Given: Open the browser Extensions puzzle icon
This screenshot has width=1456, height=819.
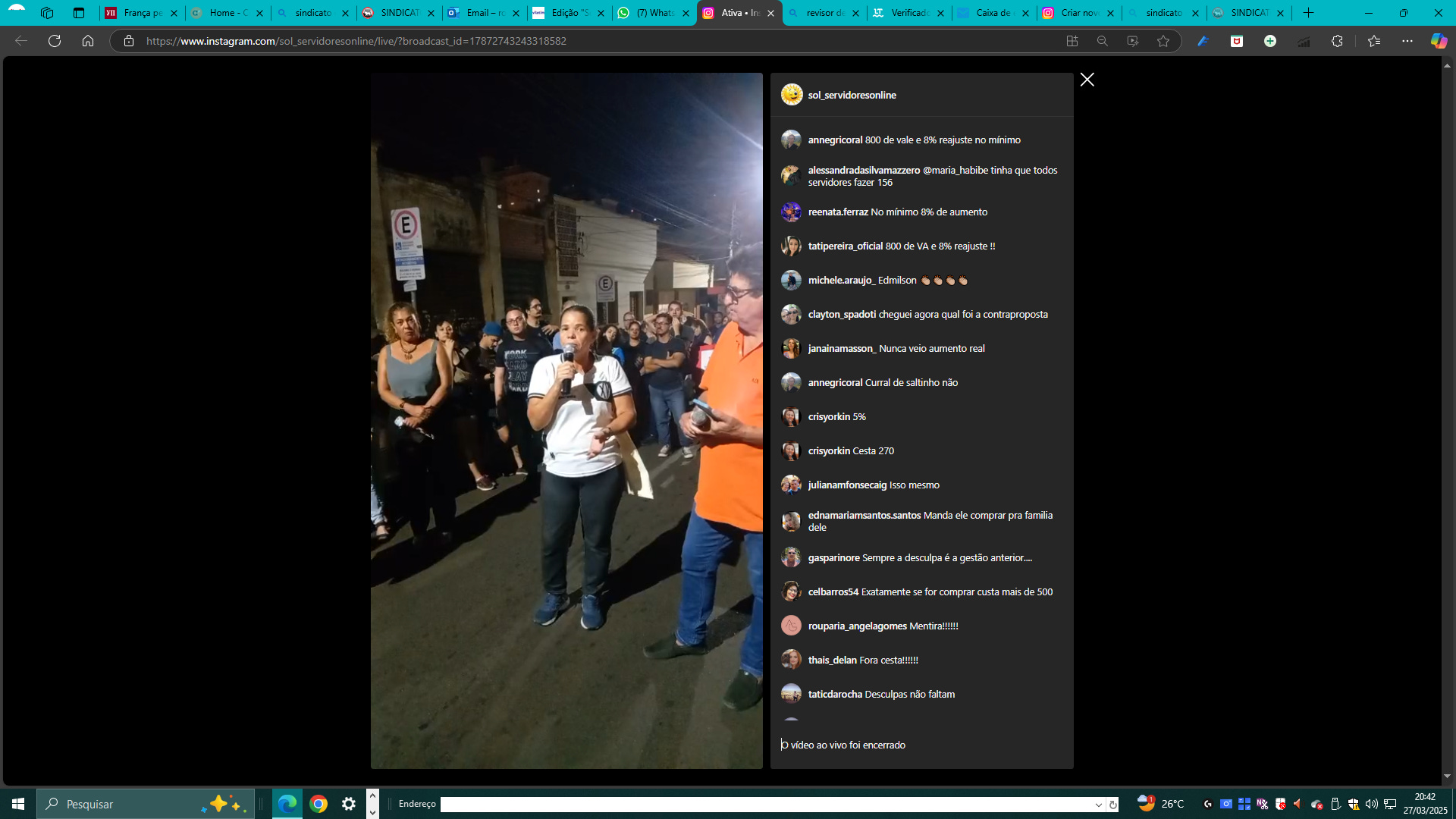Looking at the screenshot, I should tap(1337, 41).
